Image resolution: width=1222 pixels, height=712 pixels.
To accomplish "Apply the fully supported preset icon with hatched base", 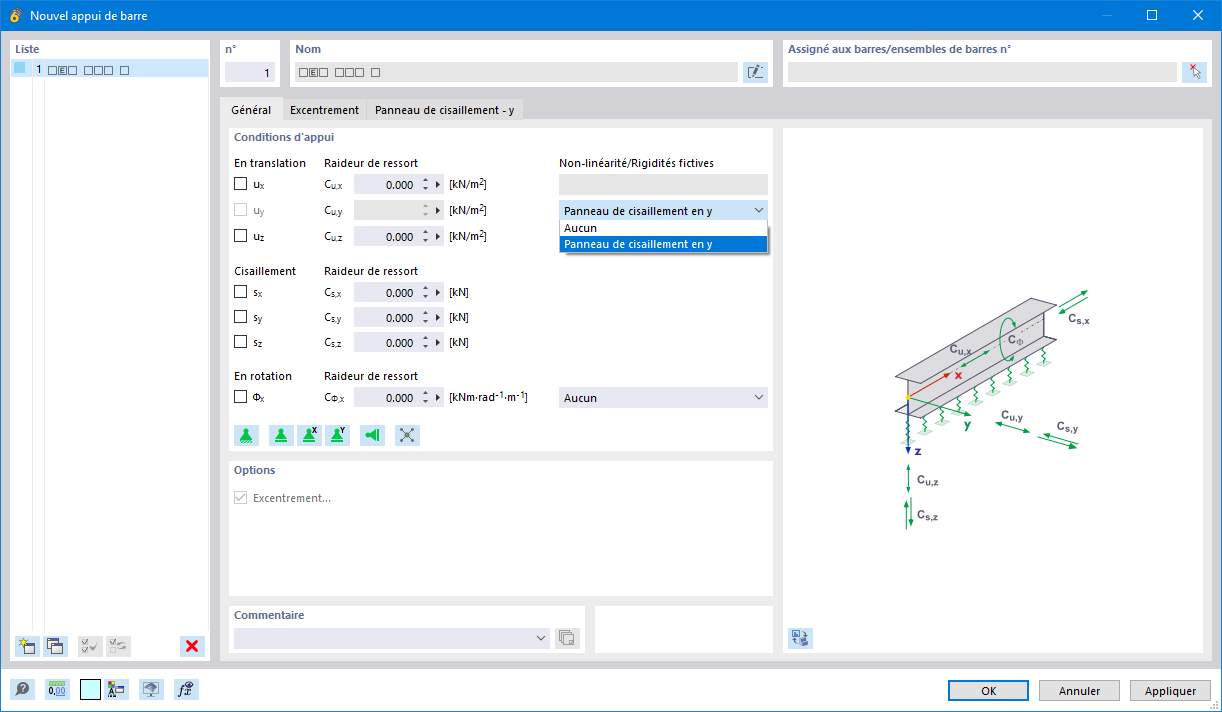I will [246, 435].
